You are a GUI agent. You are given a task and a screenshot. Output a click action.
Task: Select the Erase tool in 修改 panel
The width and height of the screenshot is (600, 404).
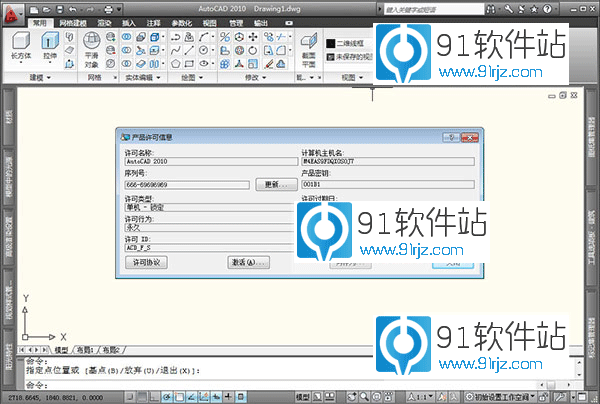(x=269, y=64)
